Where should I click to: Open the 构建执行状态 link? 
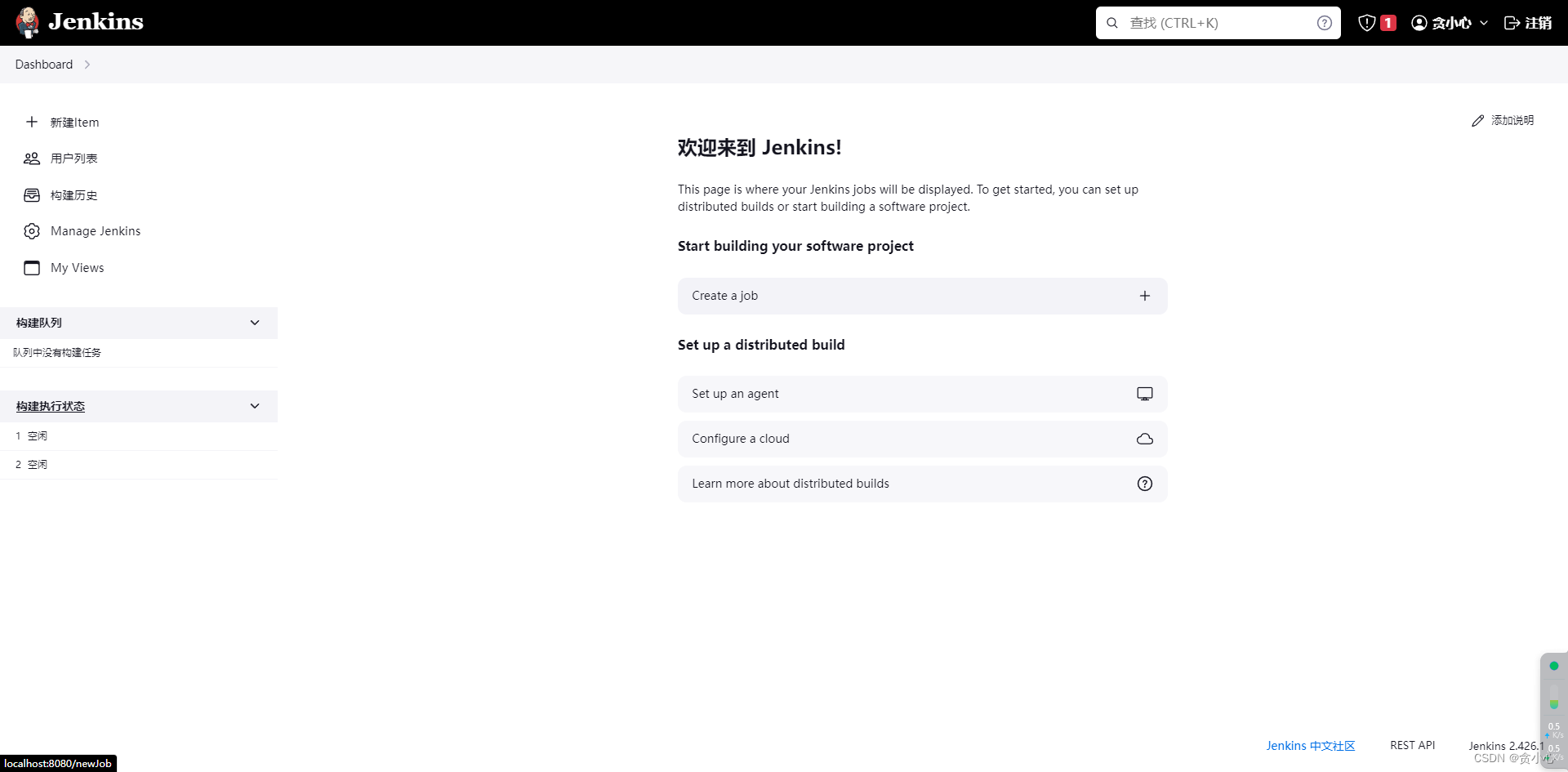pyautogui.click(x=51, y=406)
